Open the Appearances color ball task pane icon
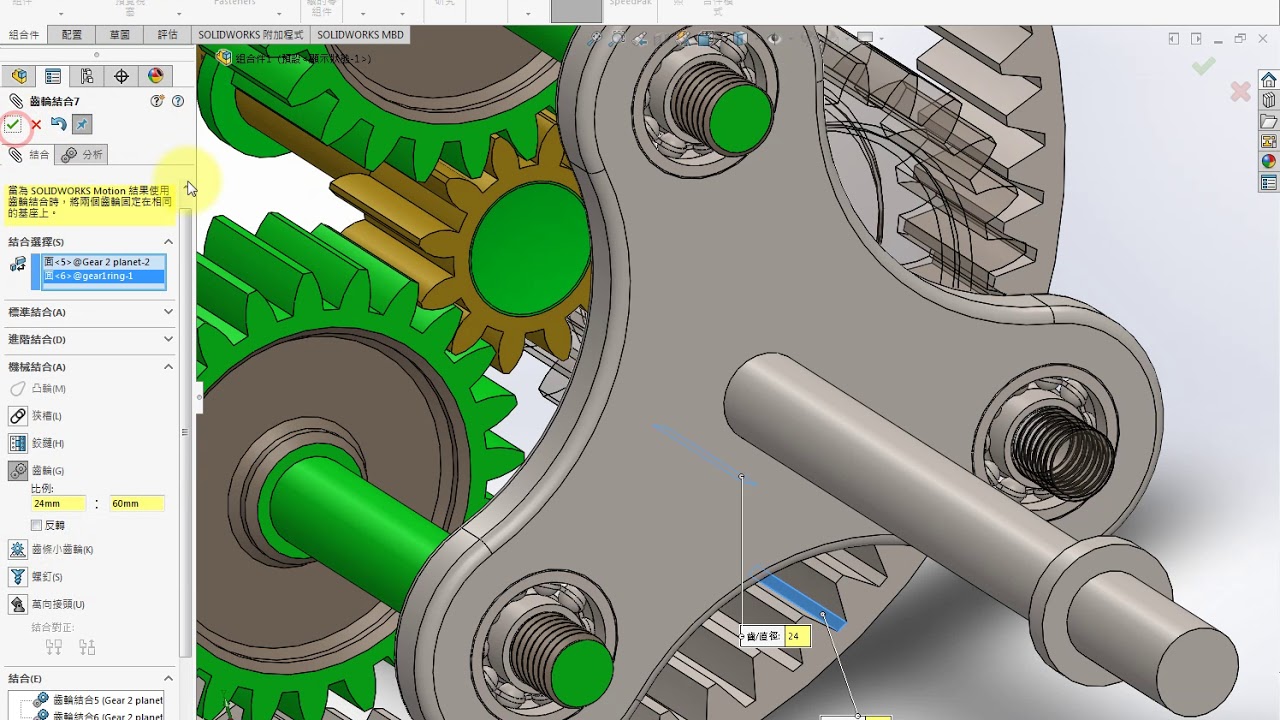This screenshot has width=1280, height=720. coord(1268,162)
